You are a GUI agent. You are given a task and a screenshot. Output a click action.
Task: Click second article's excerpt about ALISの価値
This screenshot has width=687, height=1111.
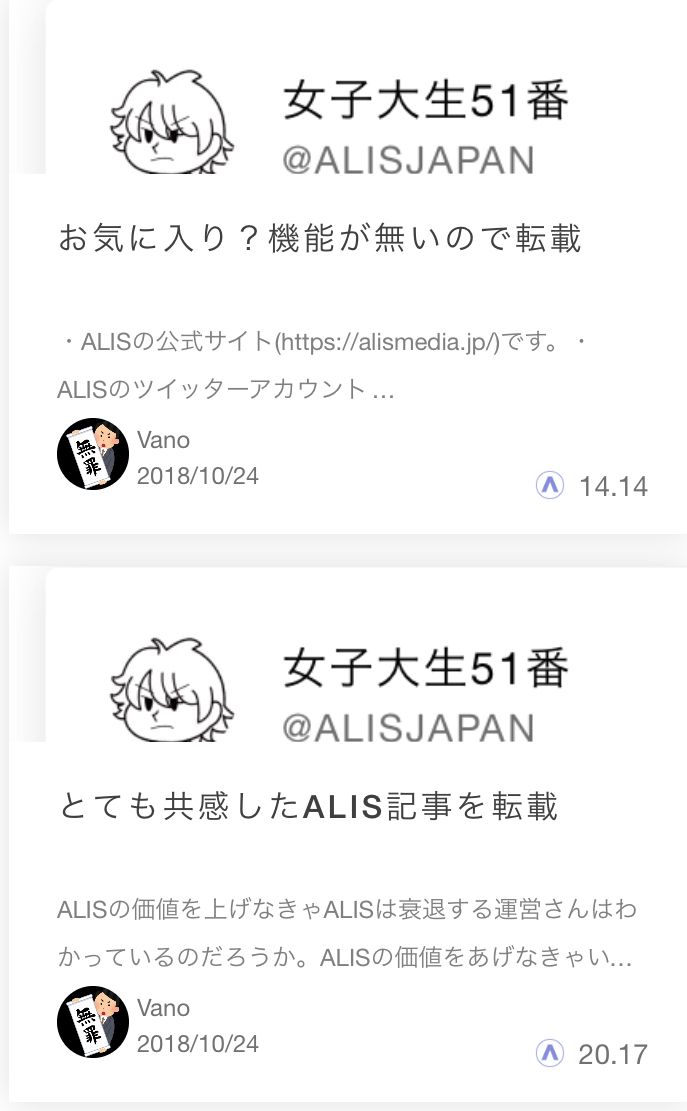pos(346,933)
